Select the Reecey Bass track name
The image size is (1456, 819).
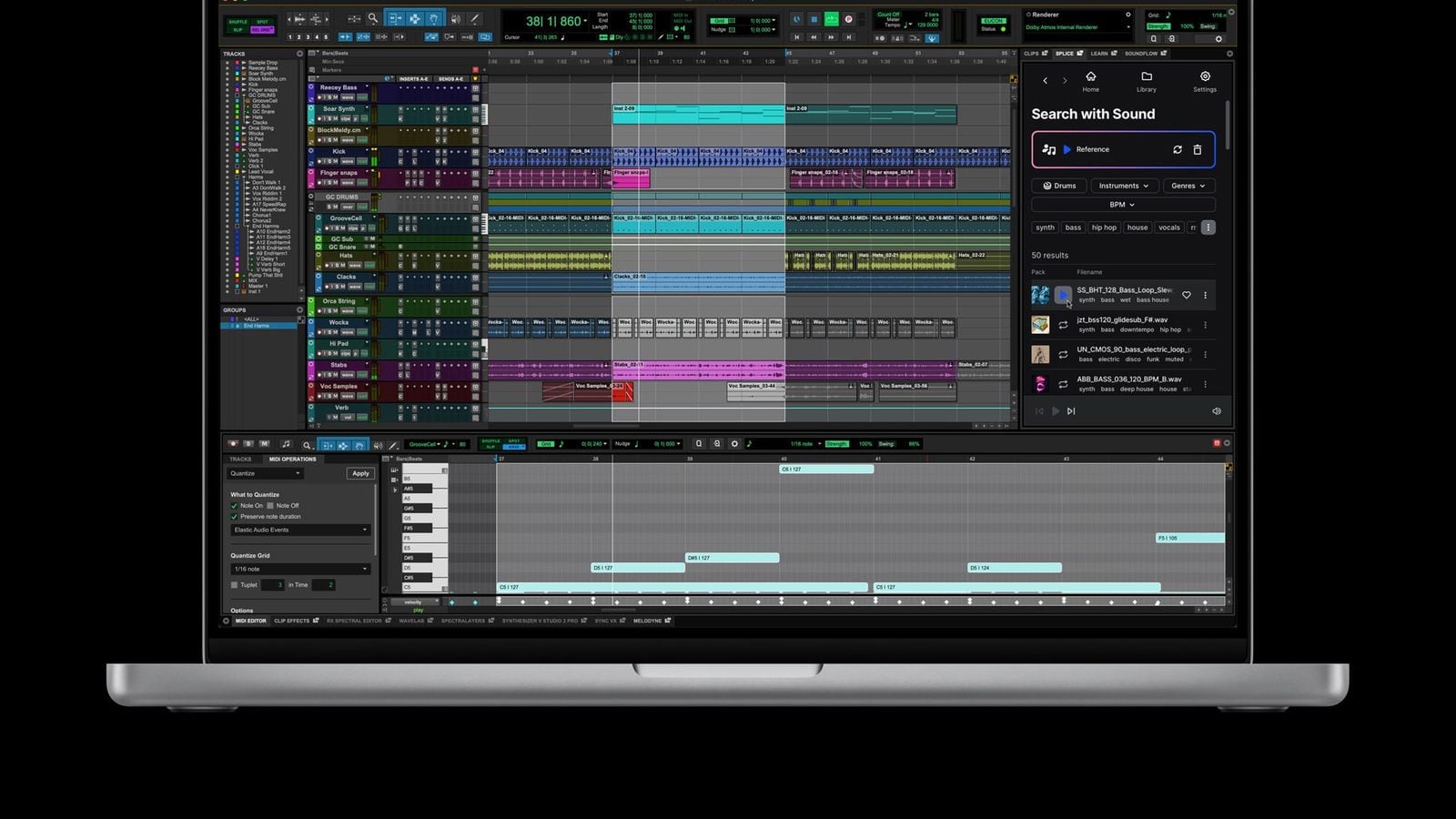click(x=339, y=87)
